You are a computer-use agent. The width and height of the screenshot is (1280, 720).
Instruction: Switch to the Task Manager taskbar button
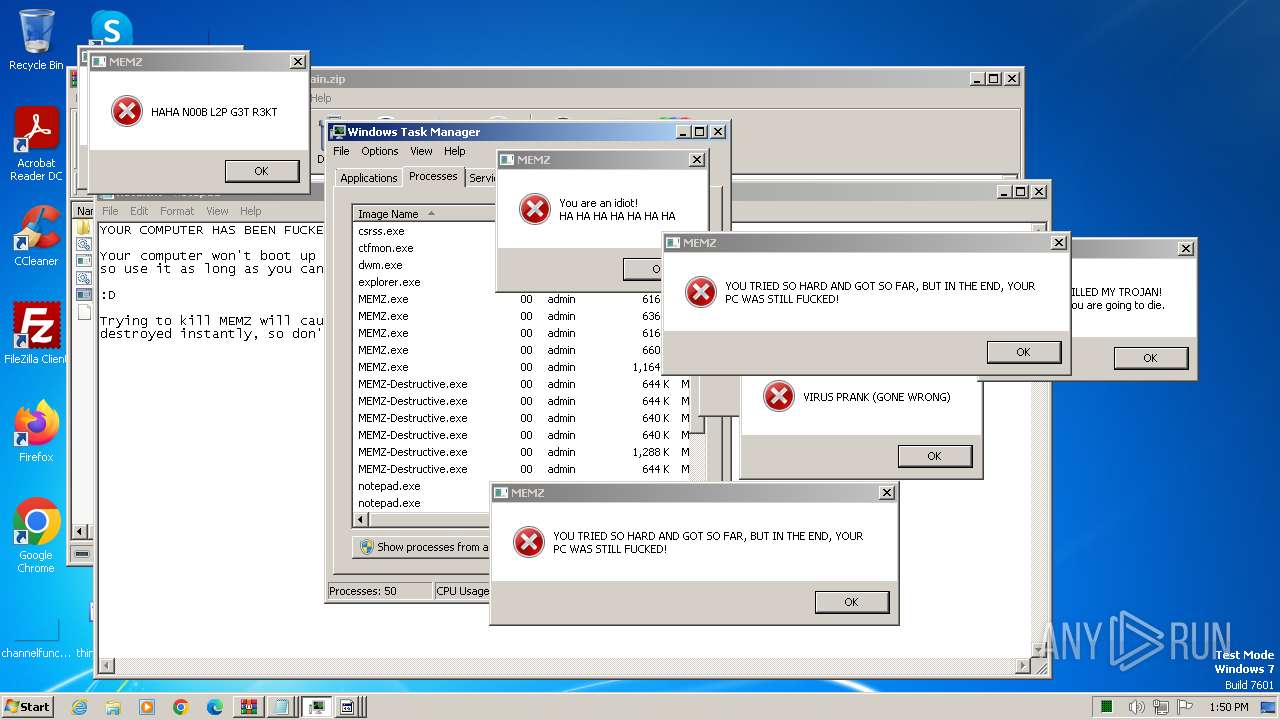pos(316,707)
